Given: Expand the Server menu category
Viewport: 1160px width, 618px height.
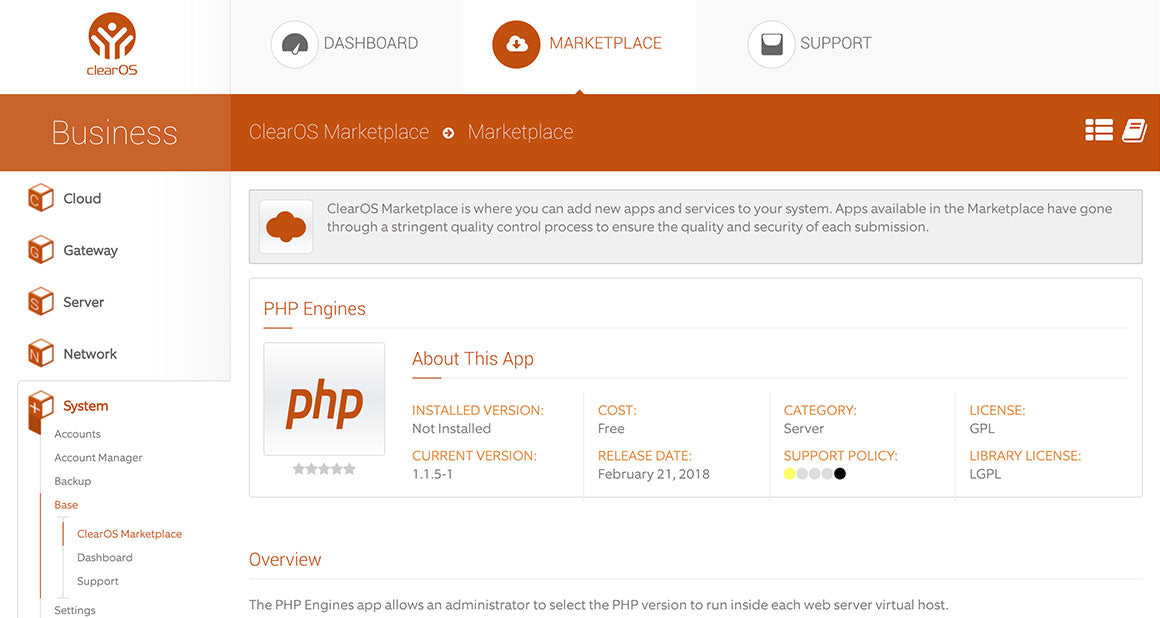Looking at the screenshot, I should [x=84, y=302].
